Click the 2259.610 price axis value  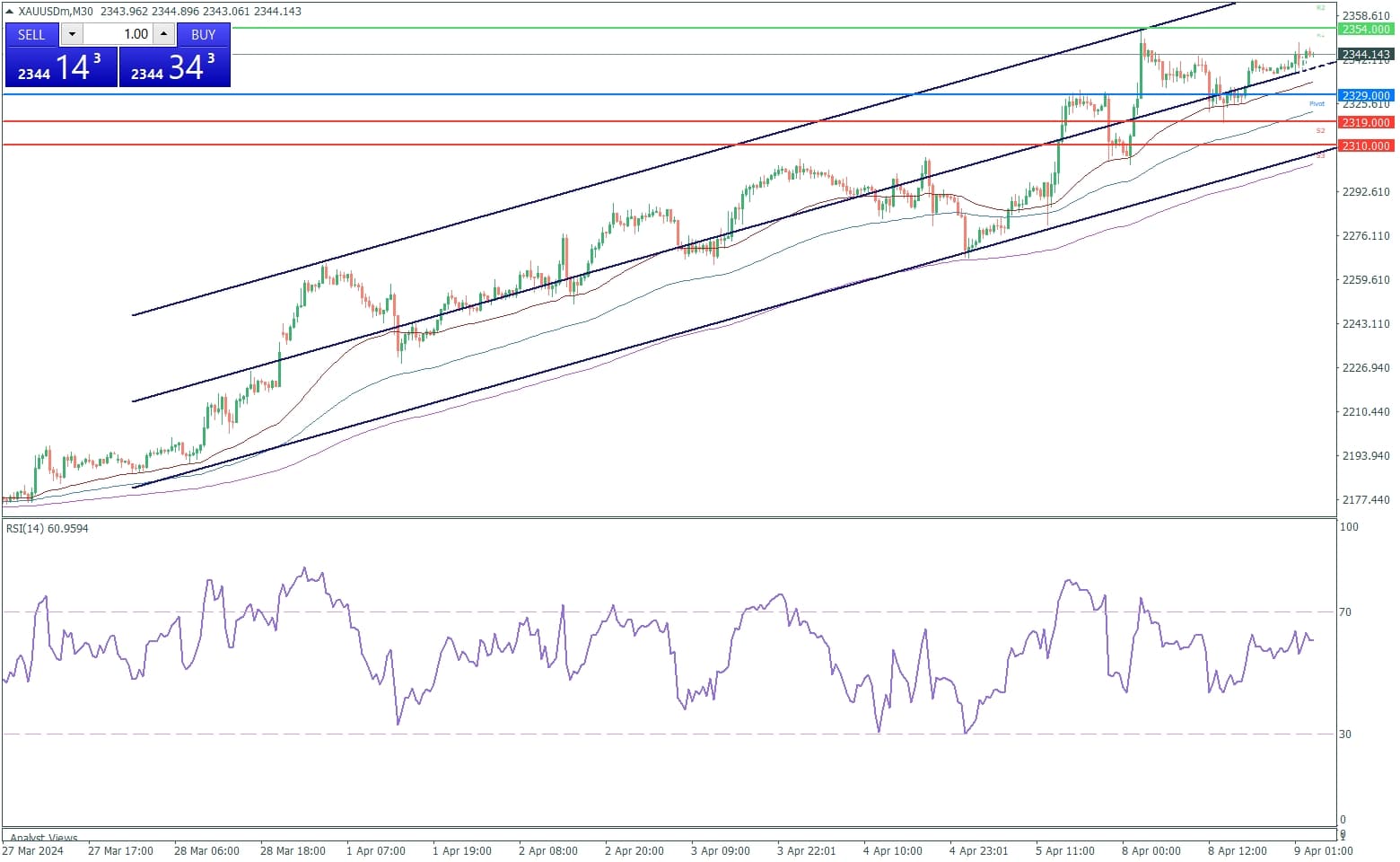point(1366,280)
